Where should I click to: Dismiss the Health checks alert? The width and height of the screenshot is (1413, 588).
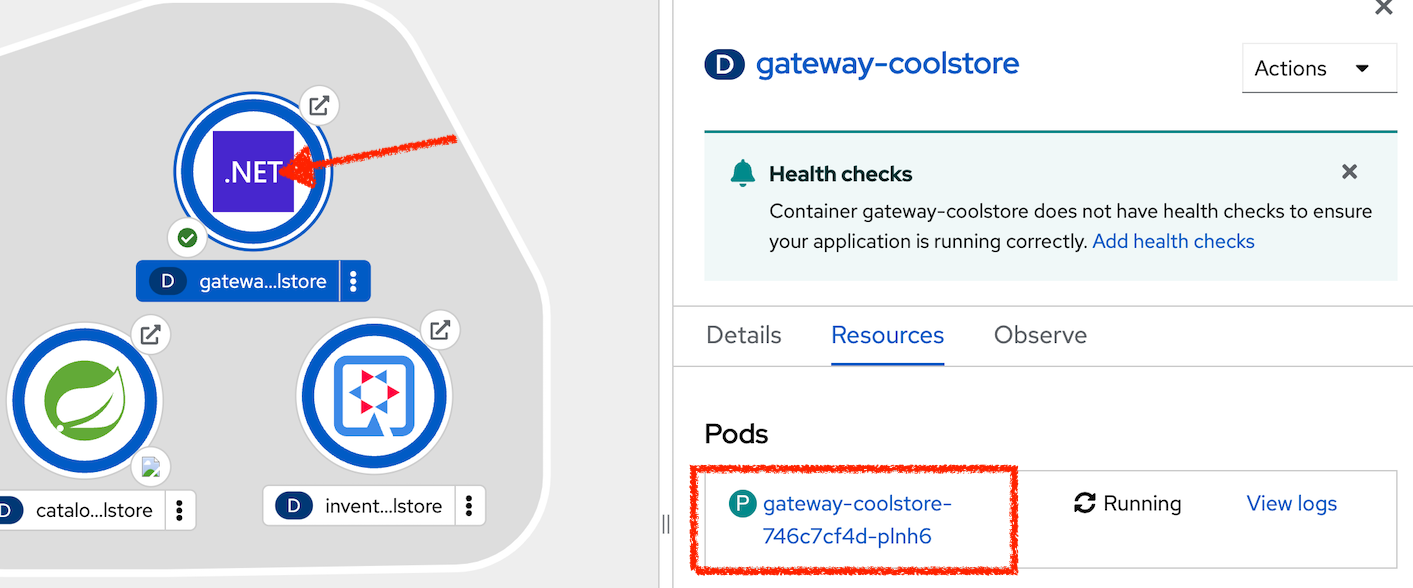[x=1349, y=172]
